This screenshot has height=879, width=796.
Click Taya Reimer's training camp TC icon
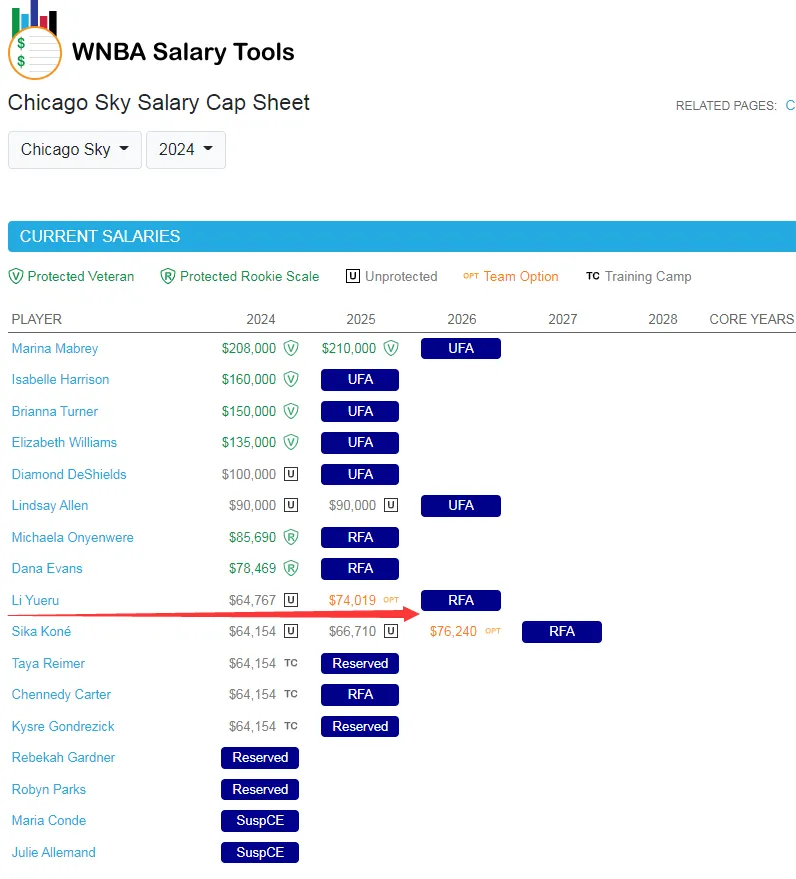tap(290, 663)
